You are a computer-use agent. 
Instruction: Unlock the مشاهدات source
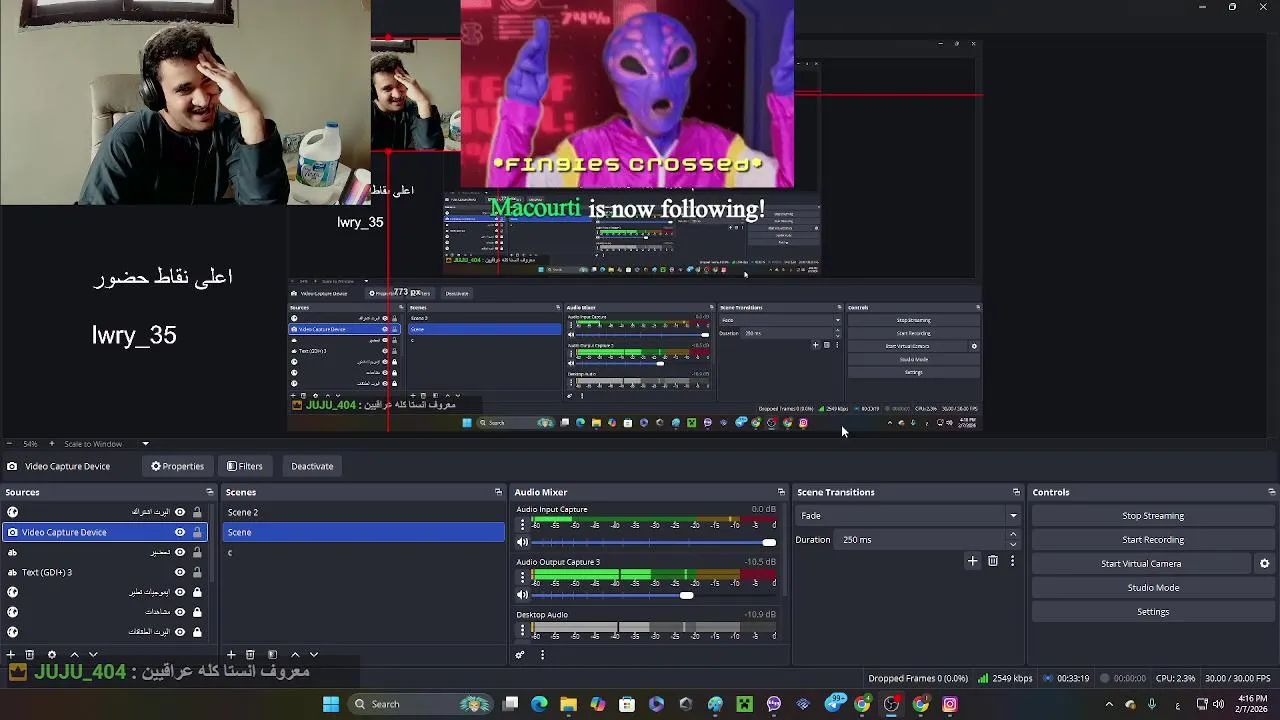197,612
